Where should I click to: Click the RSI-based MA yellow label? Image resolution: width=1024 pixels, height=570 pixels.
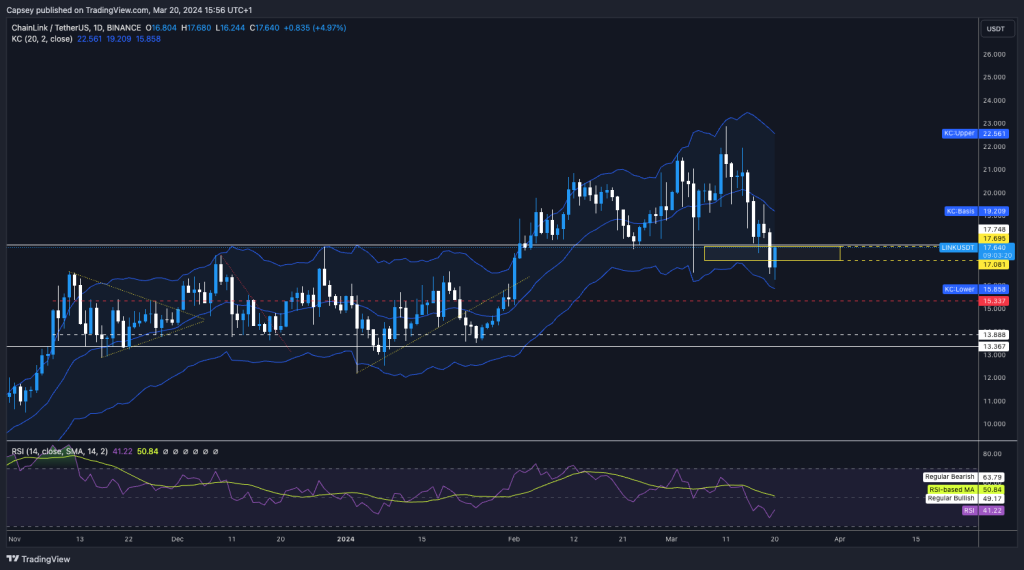[951, 489]
